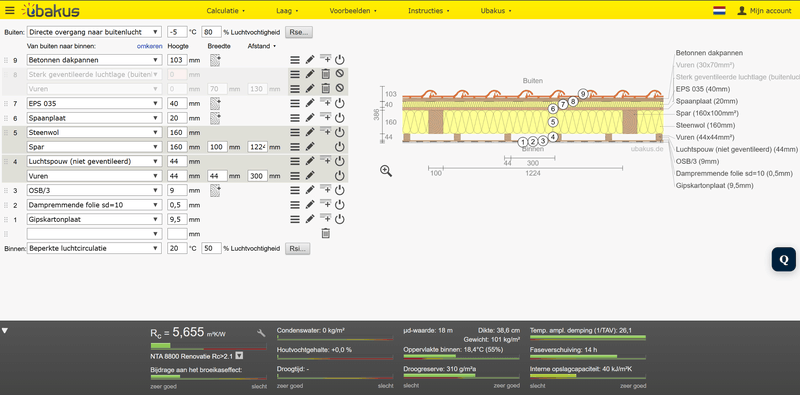Open the Mijn account user icon
The width and height of the screenshot is (800, 395).
[742, 10]
